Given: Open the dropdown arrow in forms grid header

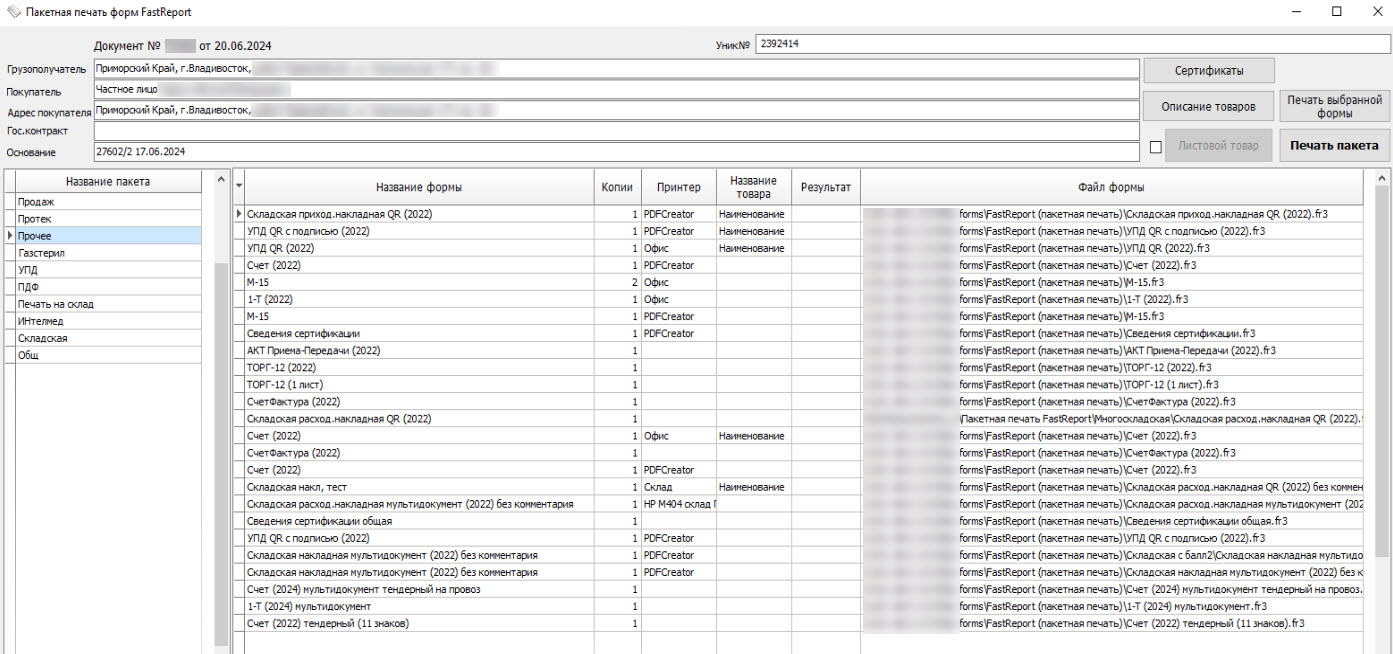Looking at the screenshot, I should coord(239,186).
